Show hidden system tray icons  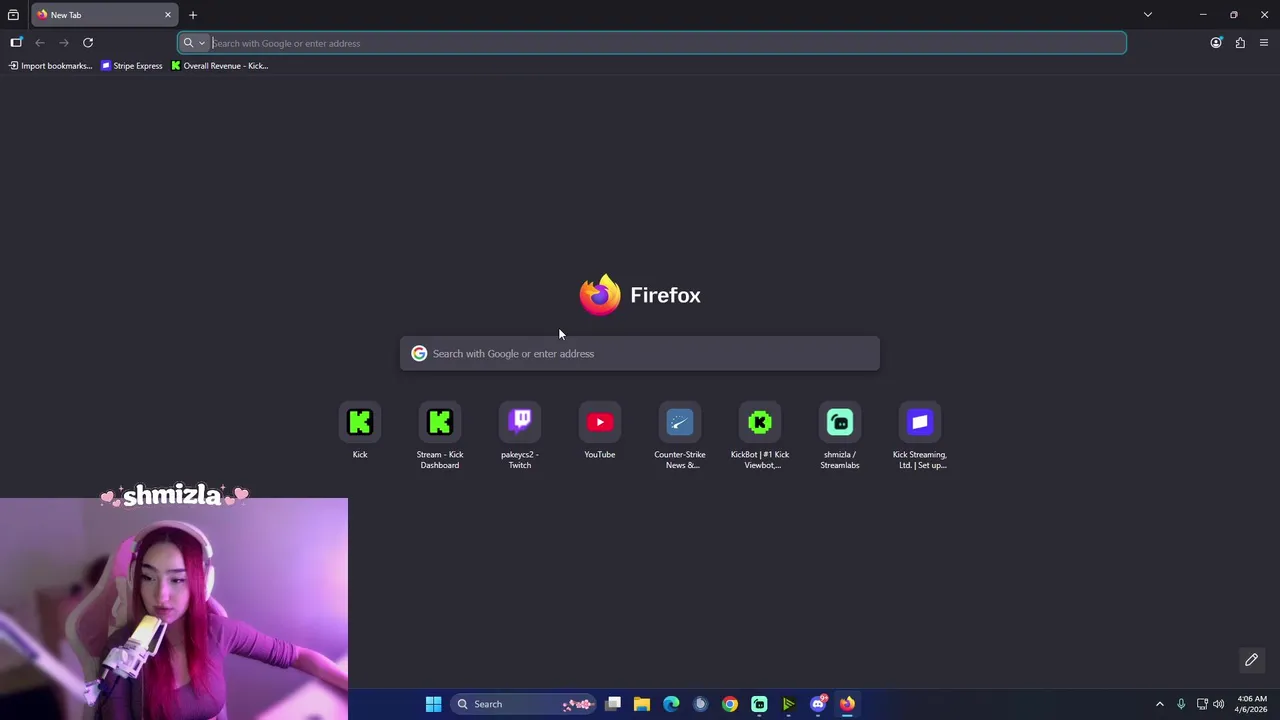click(x=1160, y=704)
